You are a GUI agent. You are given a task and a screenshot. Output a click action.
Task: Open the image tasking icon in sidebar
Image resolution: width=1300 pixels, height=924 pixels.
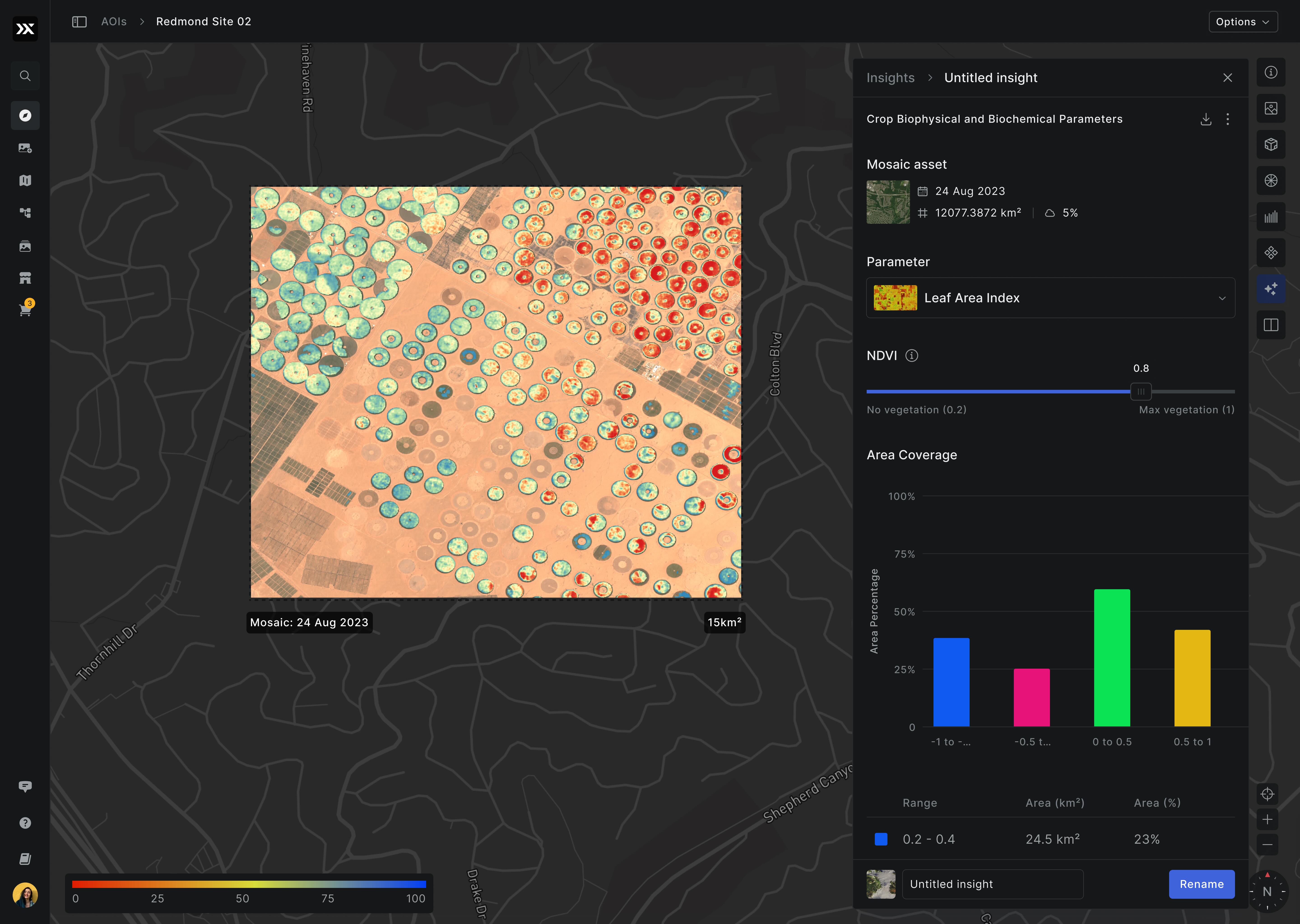point(25,148)
